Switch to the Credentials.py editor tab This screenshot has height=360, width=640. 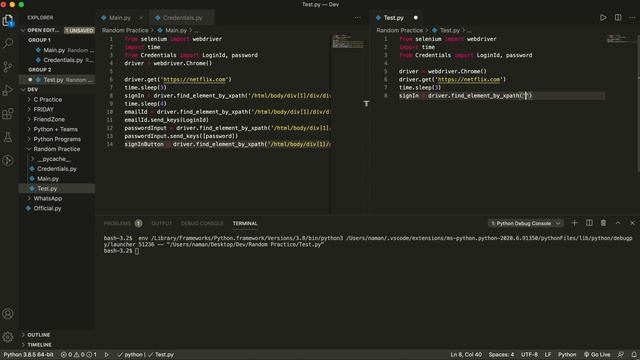(182, 18)
